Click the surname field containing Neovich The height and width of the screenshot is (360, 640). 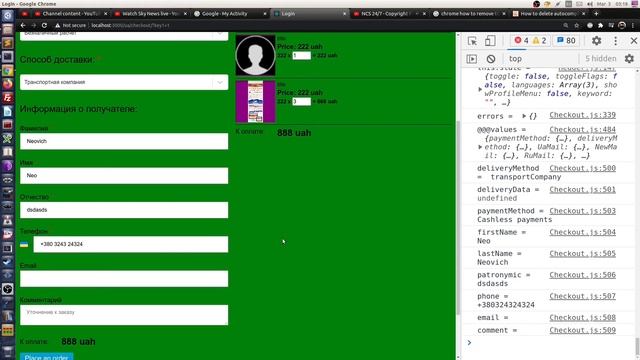tap(124, 141)
